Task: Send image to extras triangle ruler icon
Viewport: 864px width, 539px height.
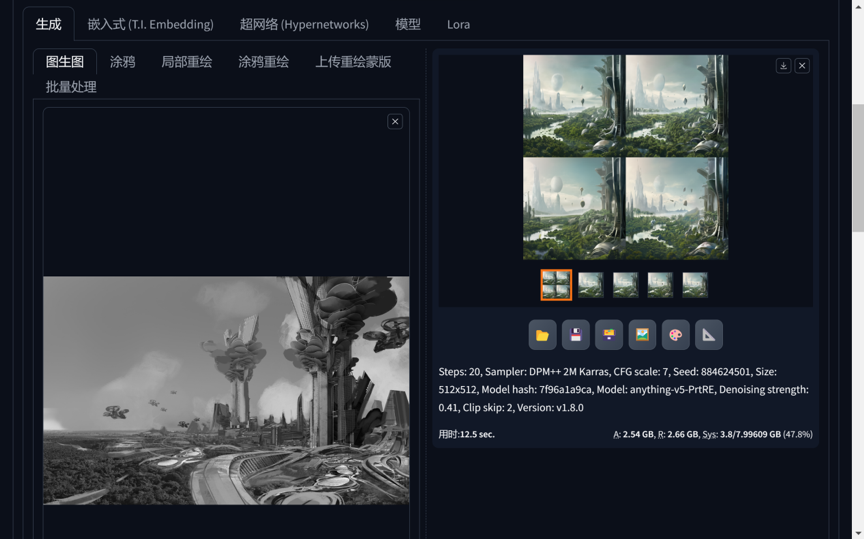Action: 709,335
